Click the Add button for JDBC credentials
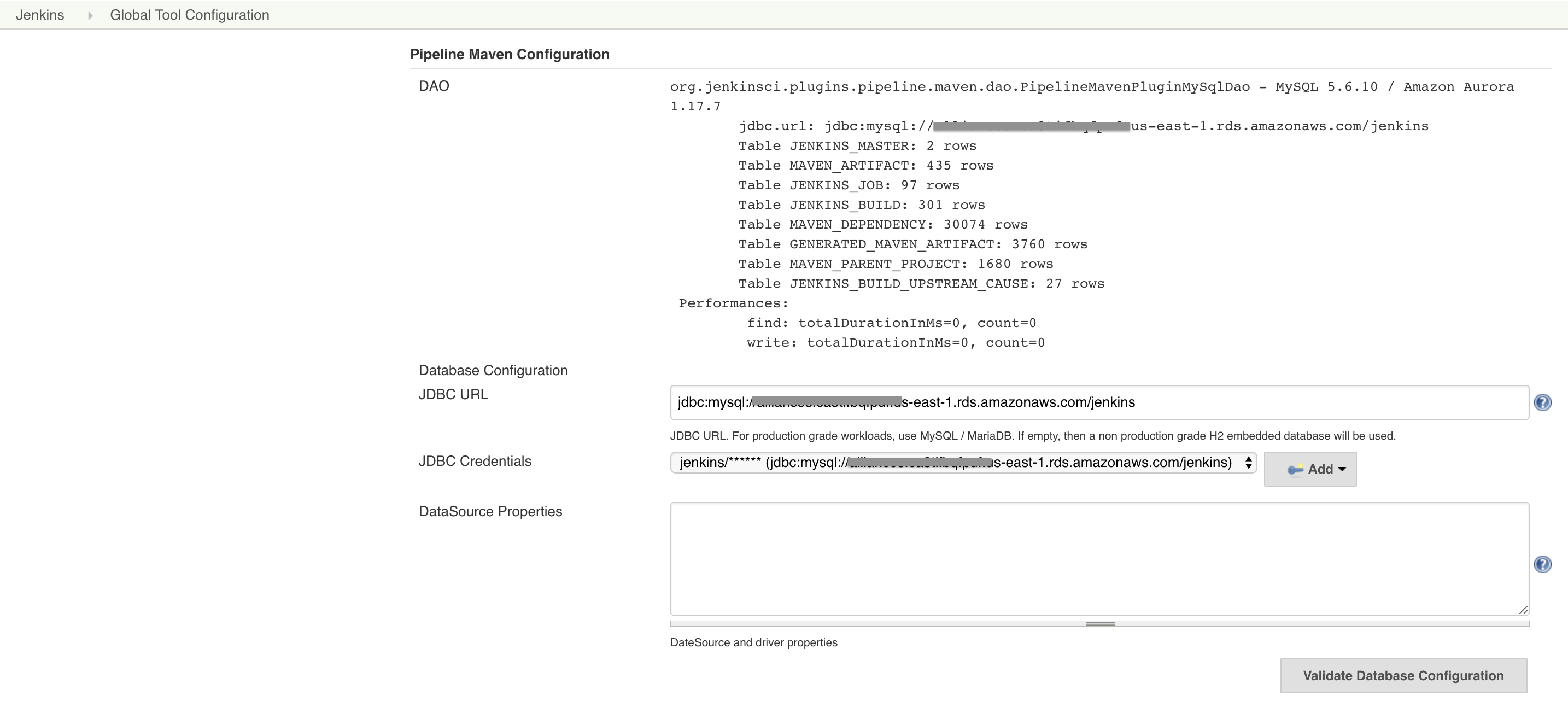 [x=1310, y=469]
